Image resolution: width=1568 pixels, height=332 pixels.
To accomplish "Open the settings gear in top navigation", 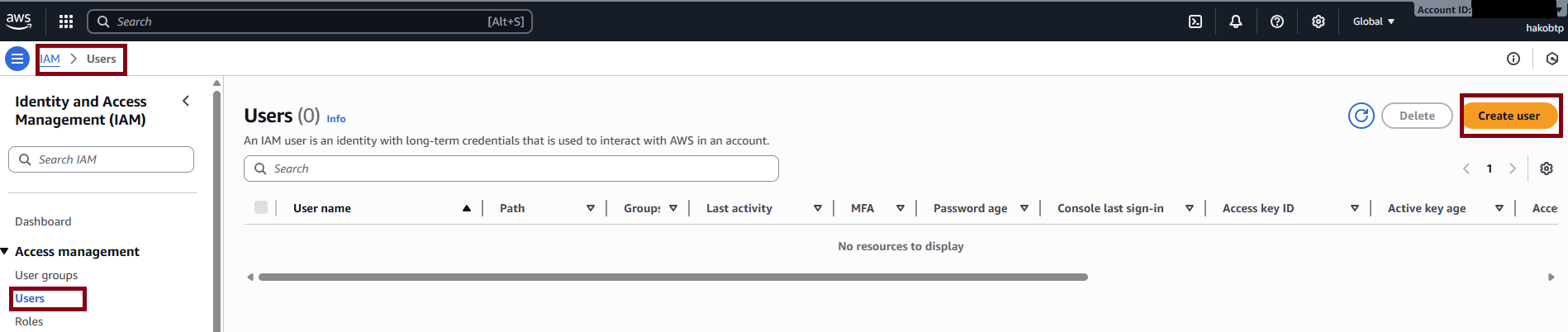I will pyautogui.click(x=1319, y=21).
